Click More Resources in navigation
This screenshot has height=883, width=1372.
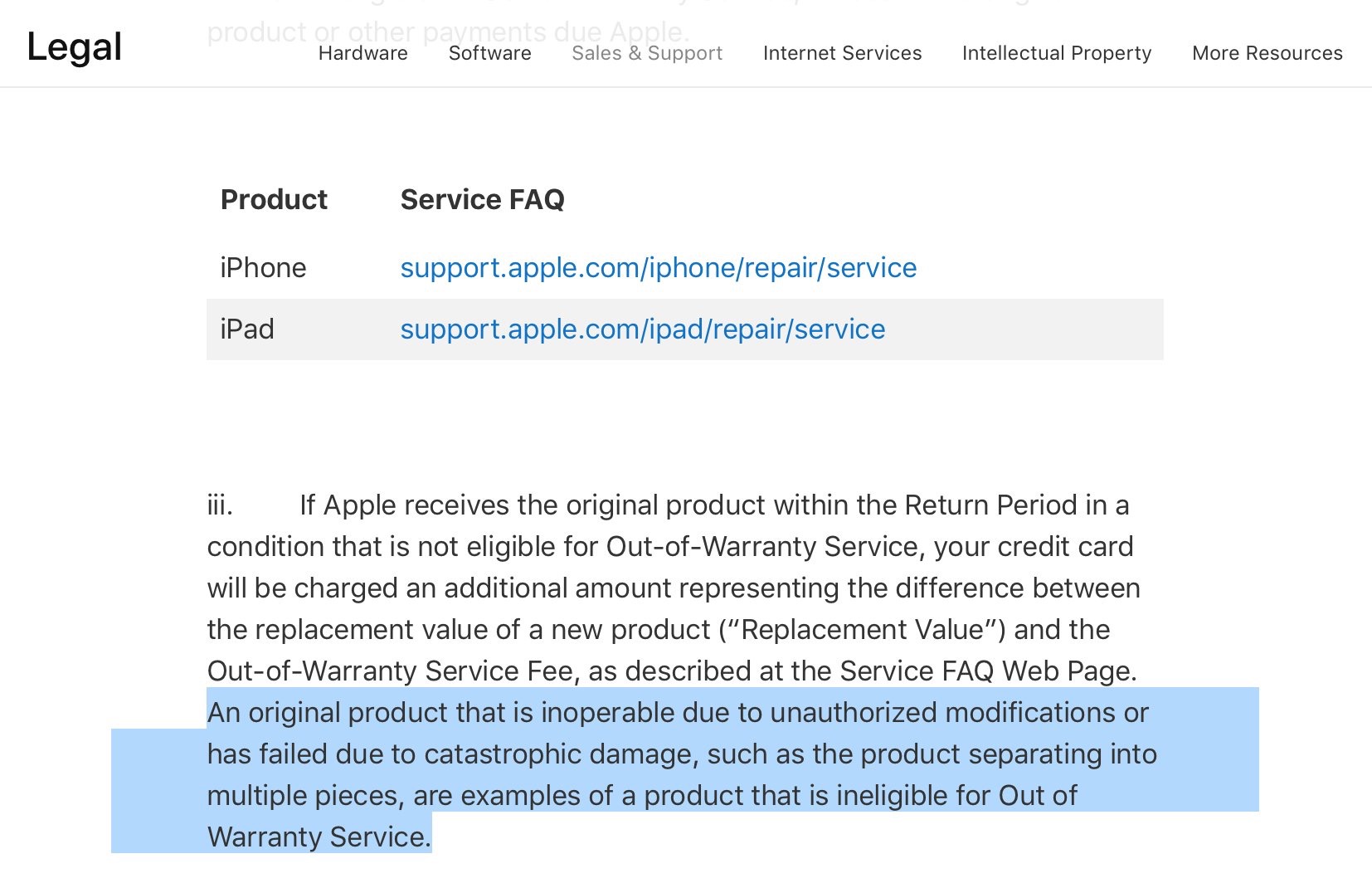coord(1267,53)
